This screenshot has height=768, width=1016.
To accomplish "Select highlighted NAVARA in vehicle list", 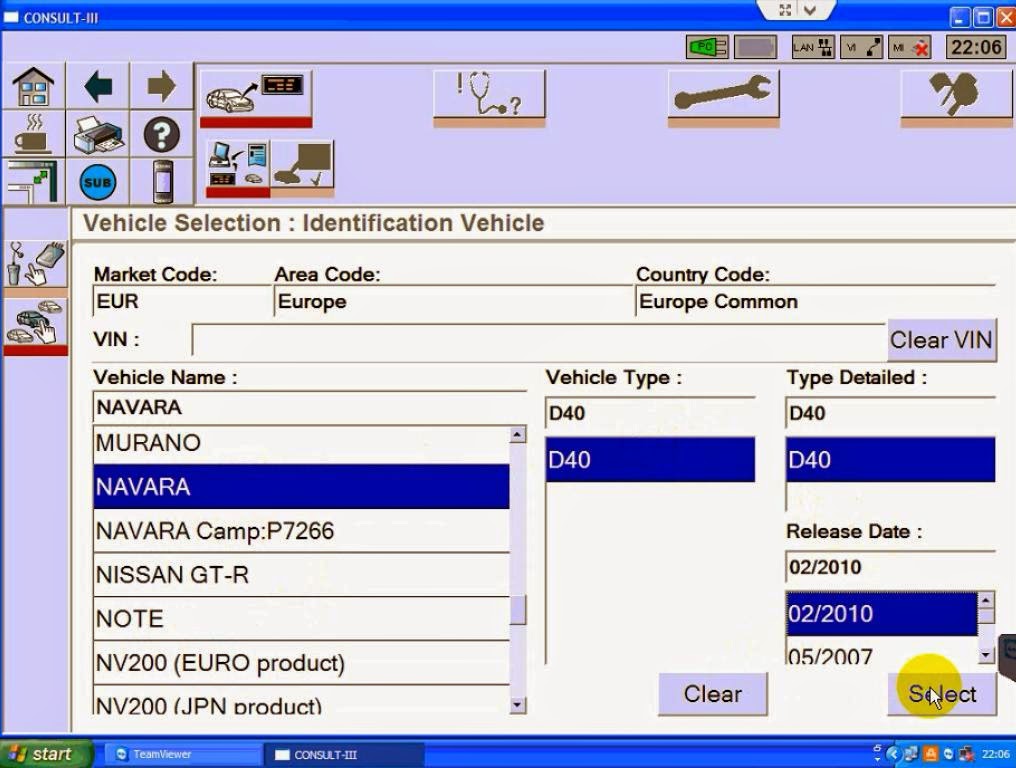I will (x=301, y=487).
